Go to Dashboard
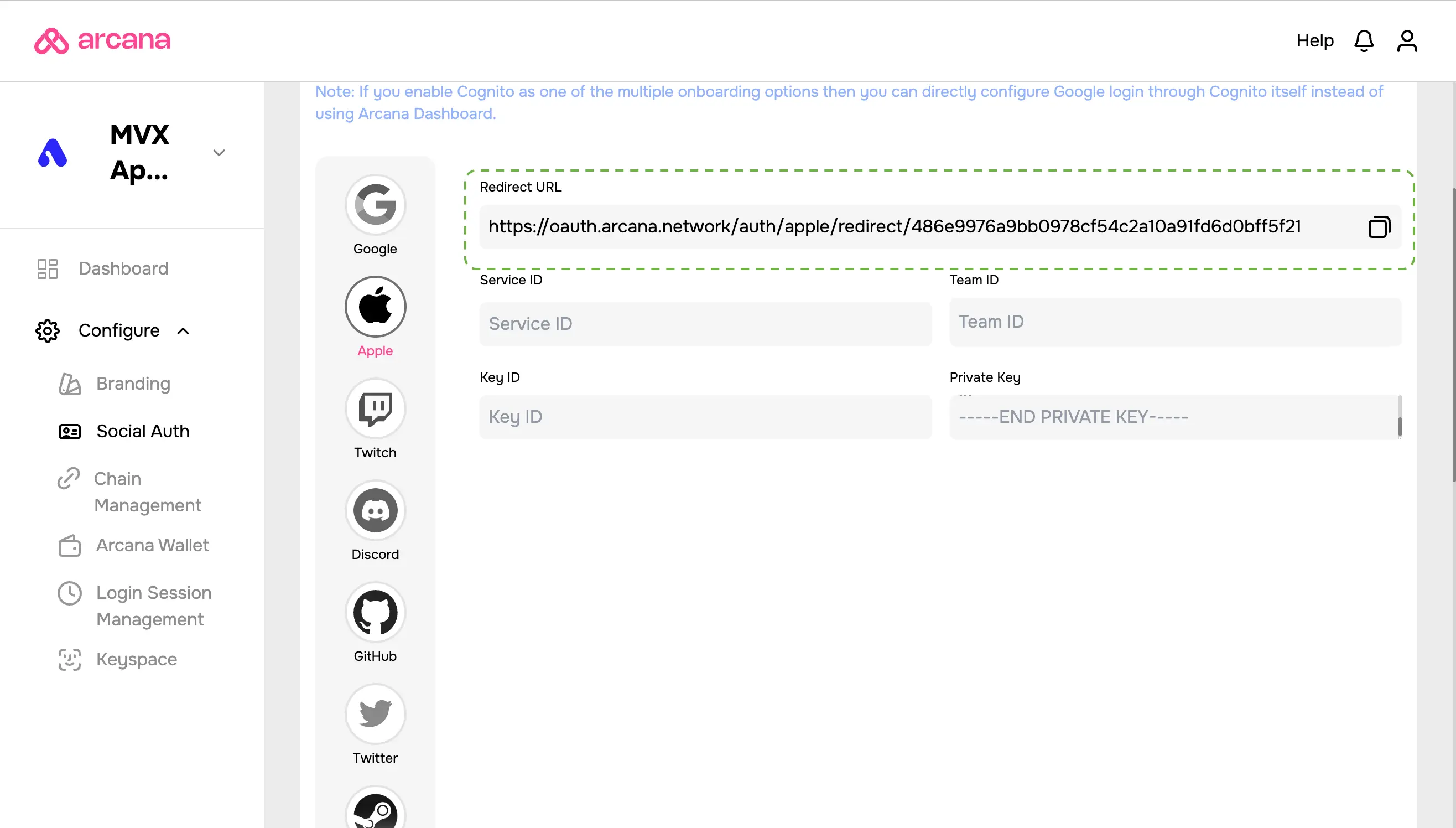This screenshot has width=1456, height=828. [123, 268]
